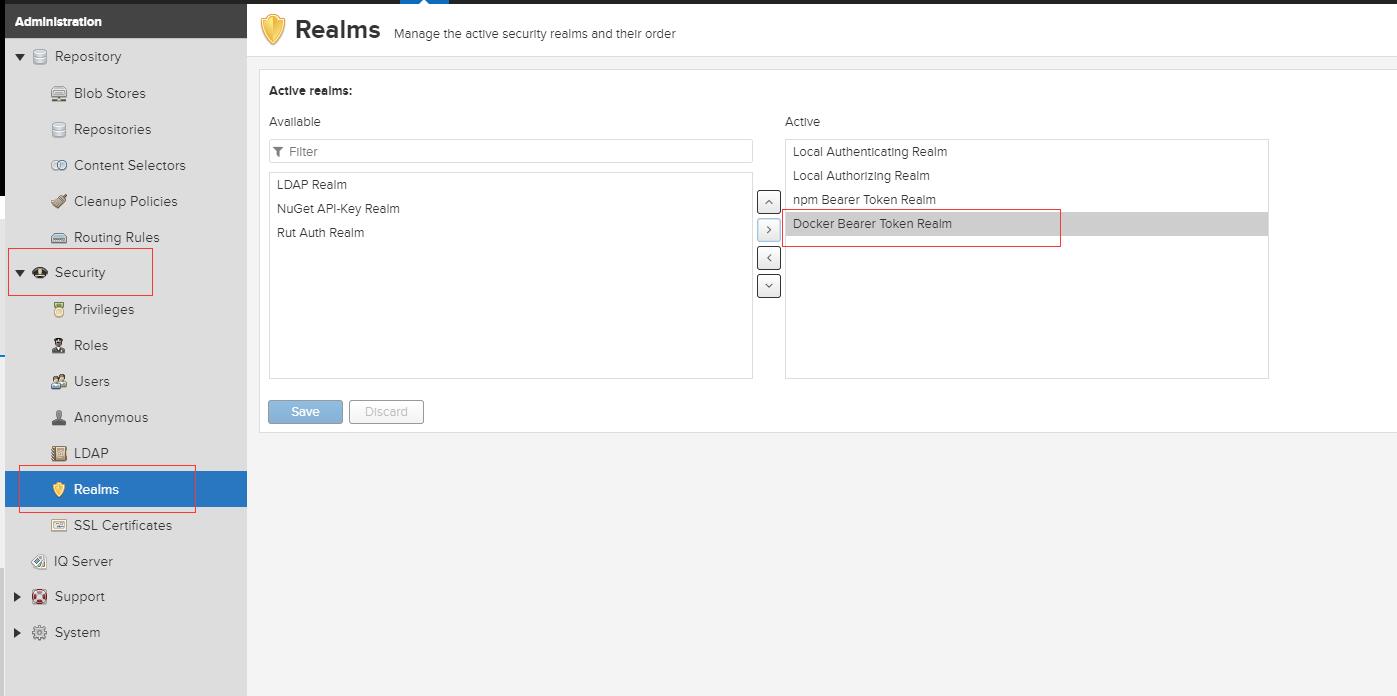The height and width of the screenshot is (696, 1397).
Task: Select NuGet API-Key Realm
Action: coord(511,209)
